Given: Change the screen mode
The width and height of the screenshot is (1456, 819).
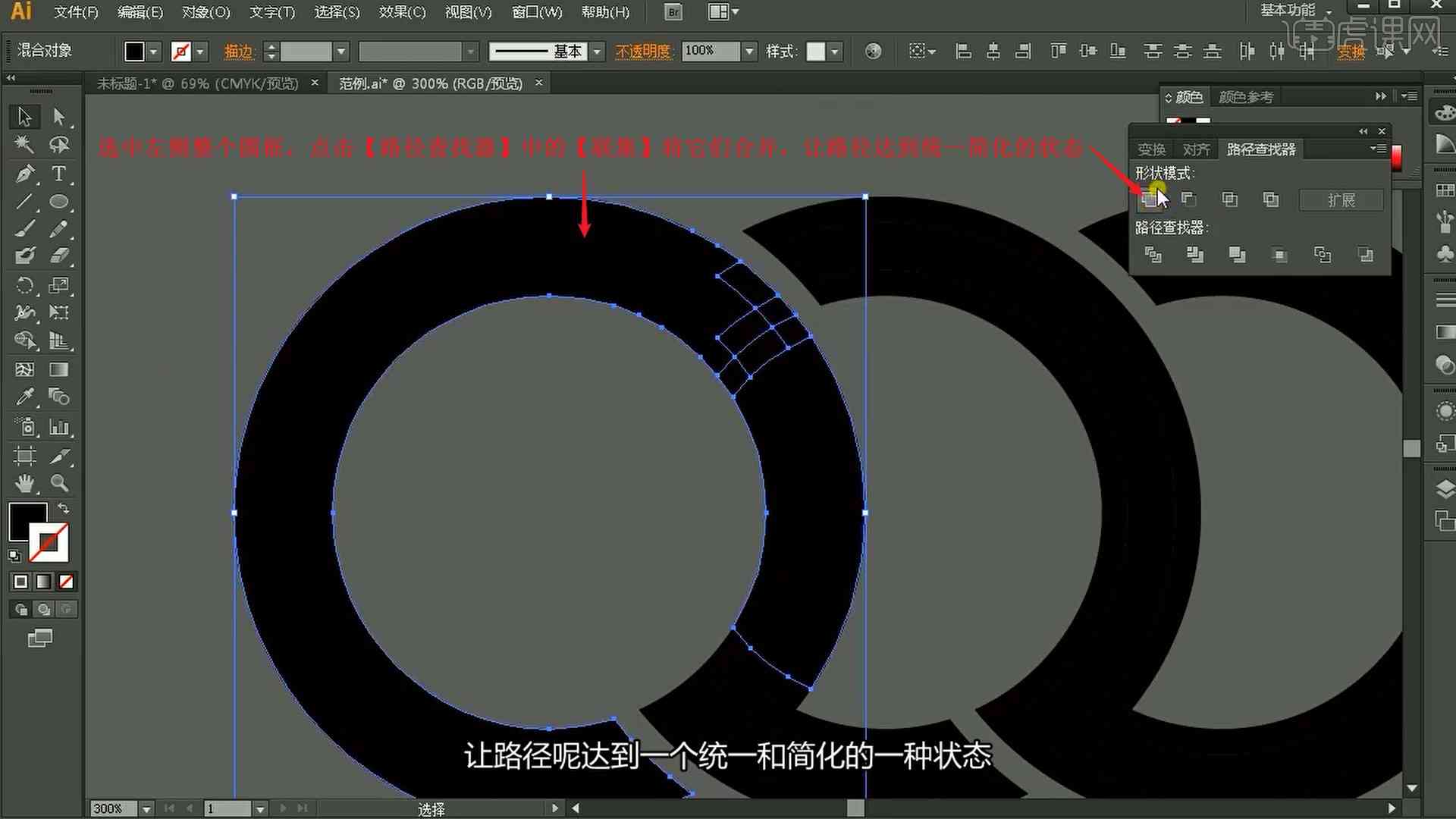Looking at the screenshot, I should coord(40,639).
